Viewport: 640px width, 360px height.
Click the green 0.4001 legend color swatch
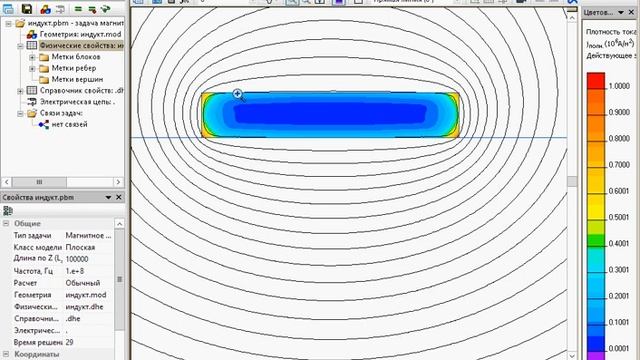[x=596, y=240]
